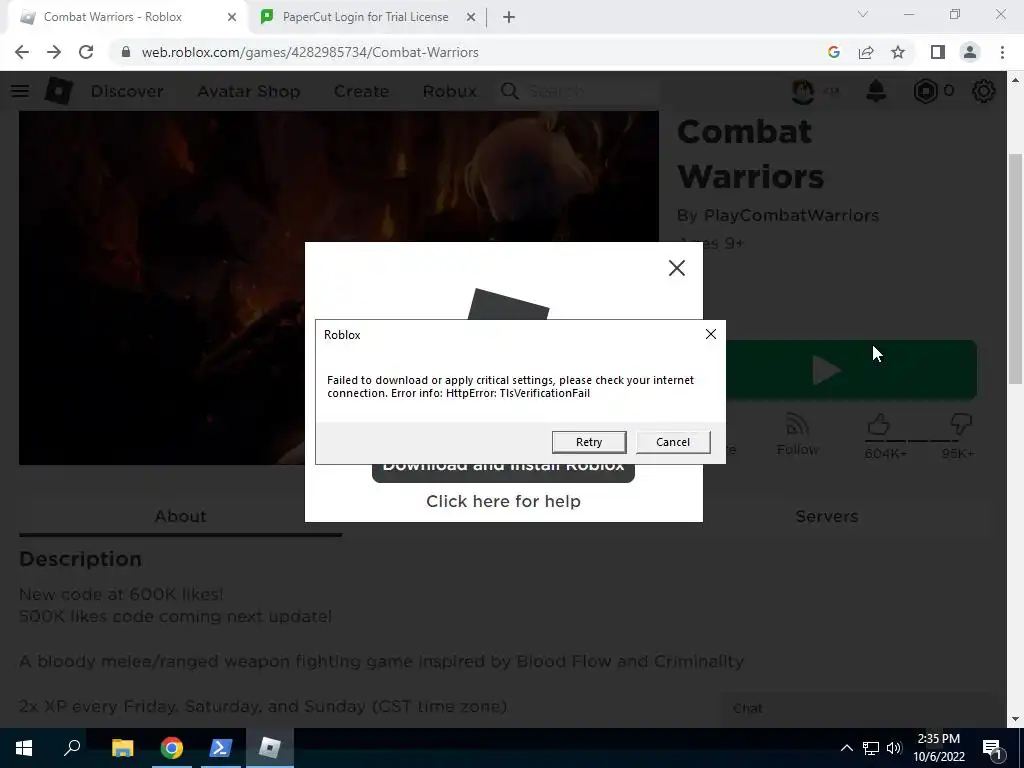Image resolution: width=1024 pixels, height=768 pixels.
Task: Click the green Play button
Action: (852, 370)
